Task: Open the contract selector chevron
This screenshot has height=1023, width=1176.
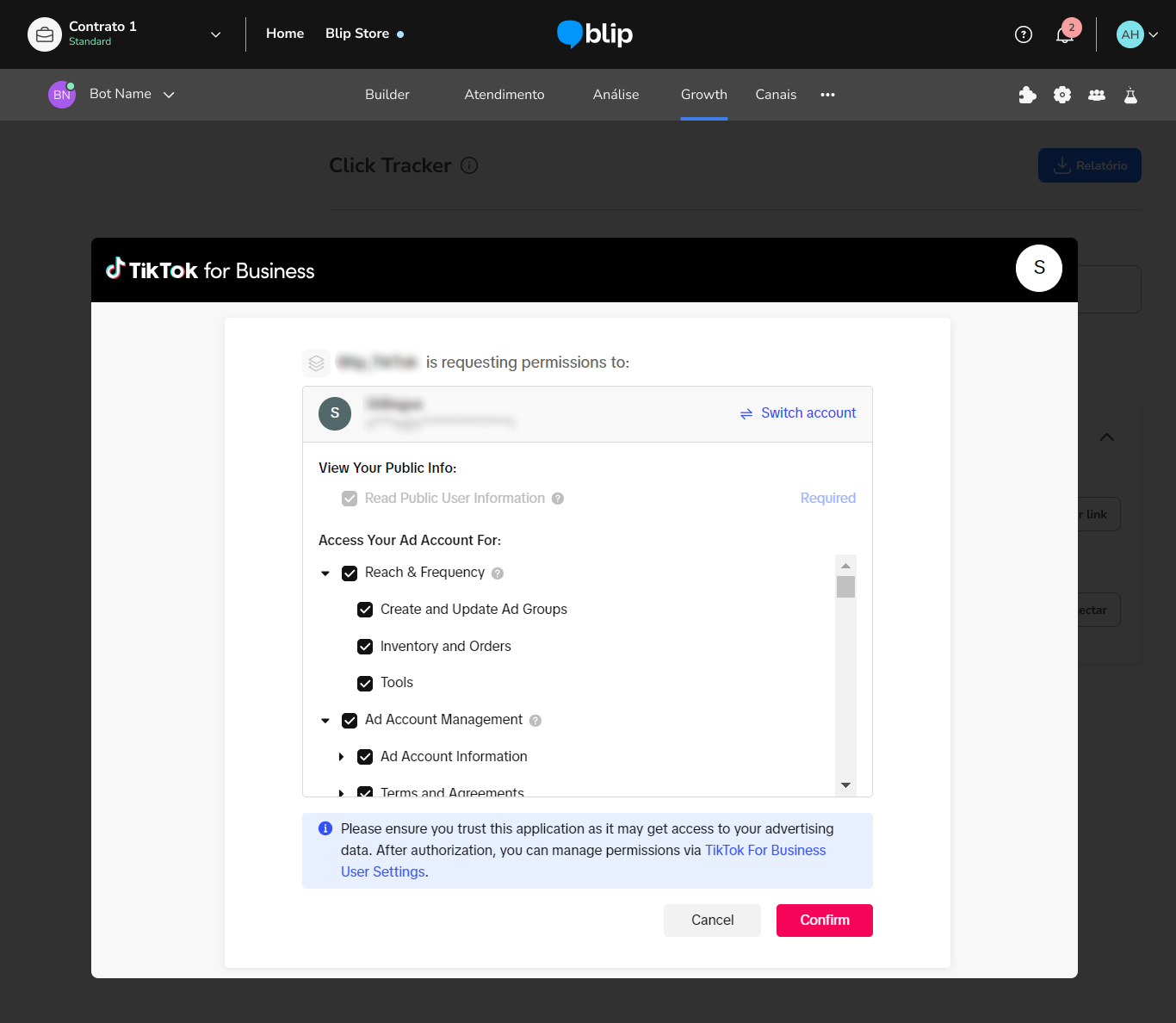Action: coord(215,34)
